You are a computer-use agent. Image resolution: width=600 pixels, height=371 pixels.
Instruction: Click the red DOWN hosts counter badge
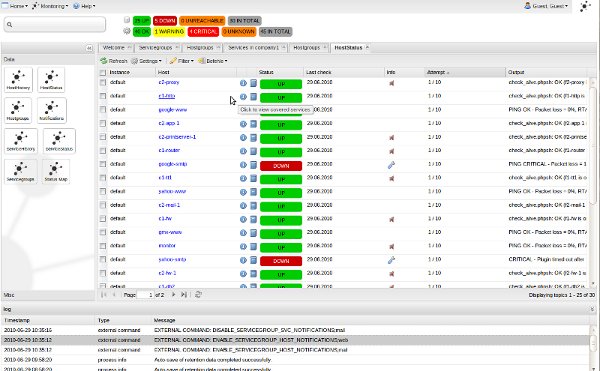tap(165, 21)
